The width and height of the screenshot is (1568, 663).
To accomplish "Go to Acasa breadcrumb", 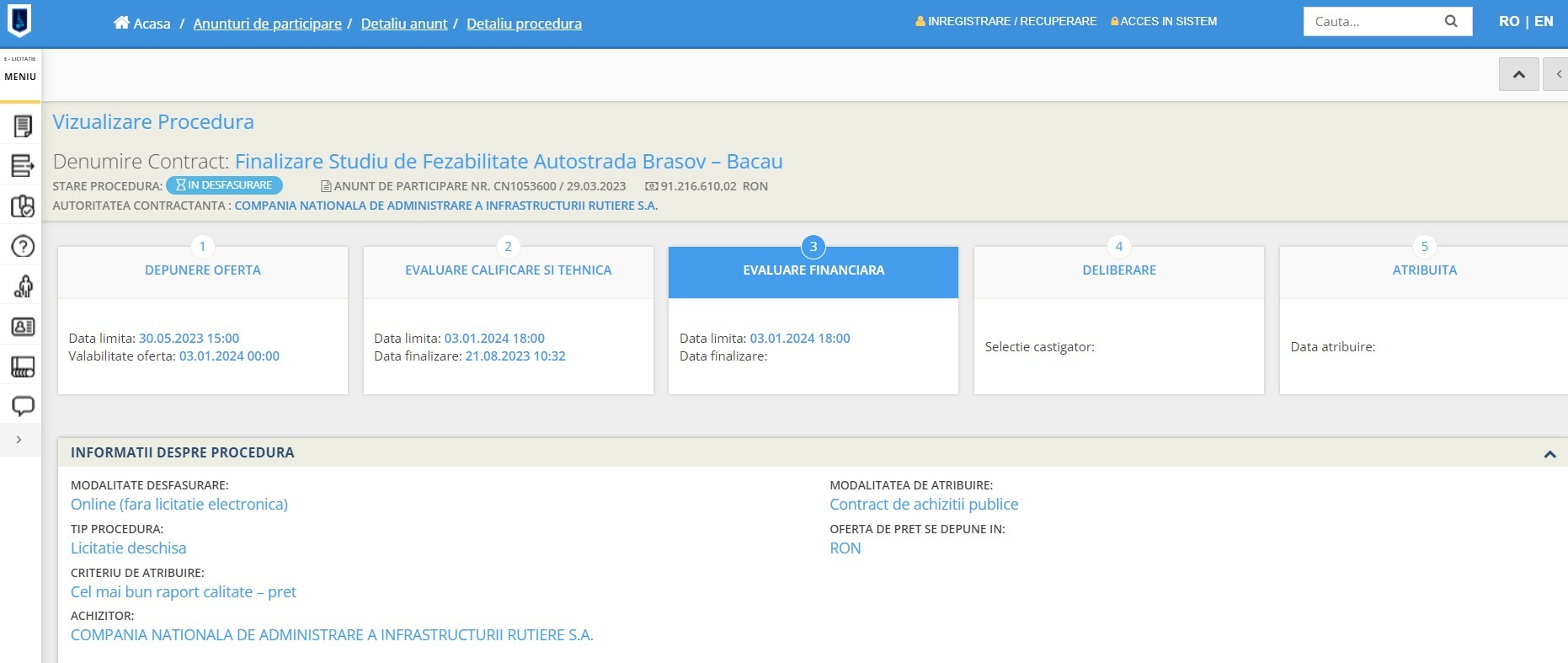I will (152, 24).
